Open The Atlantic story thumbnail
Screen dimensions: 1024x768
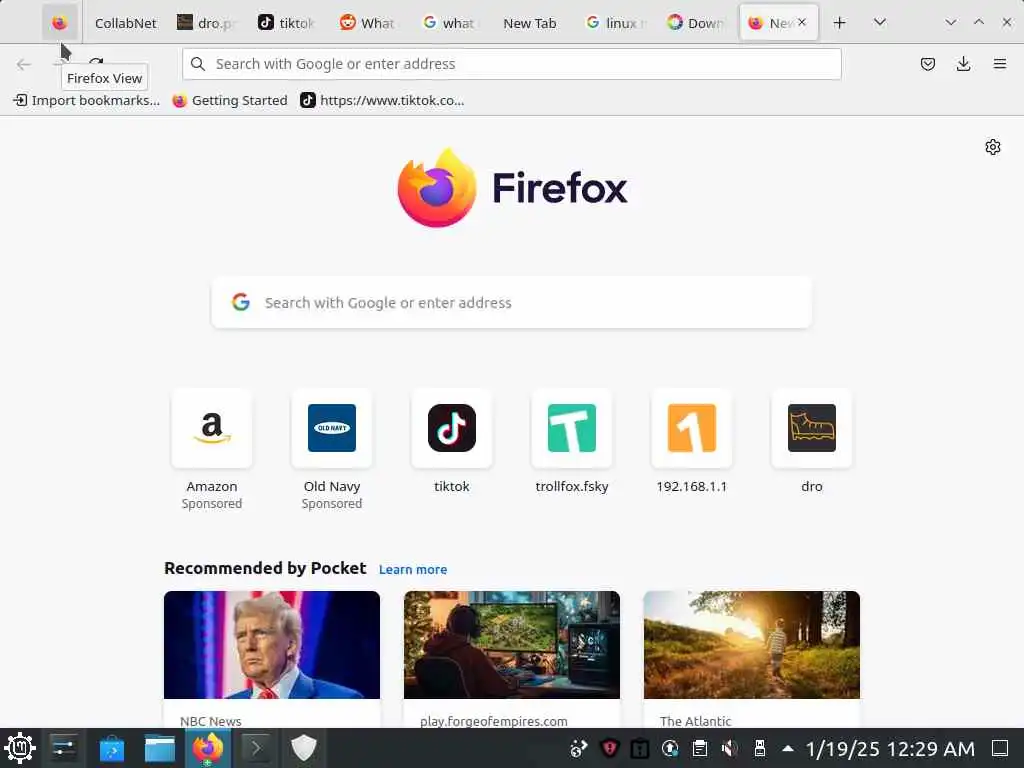tap(752, 645)
